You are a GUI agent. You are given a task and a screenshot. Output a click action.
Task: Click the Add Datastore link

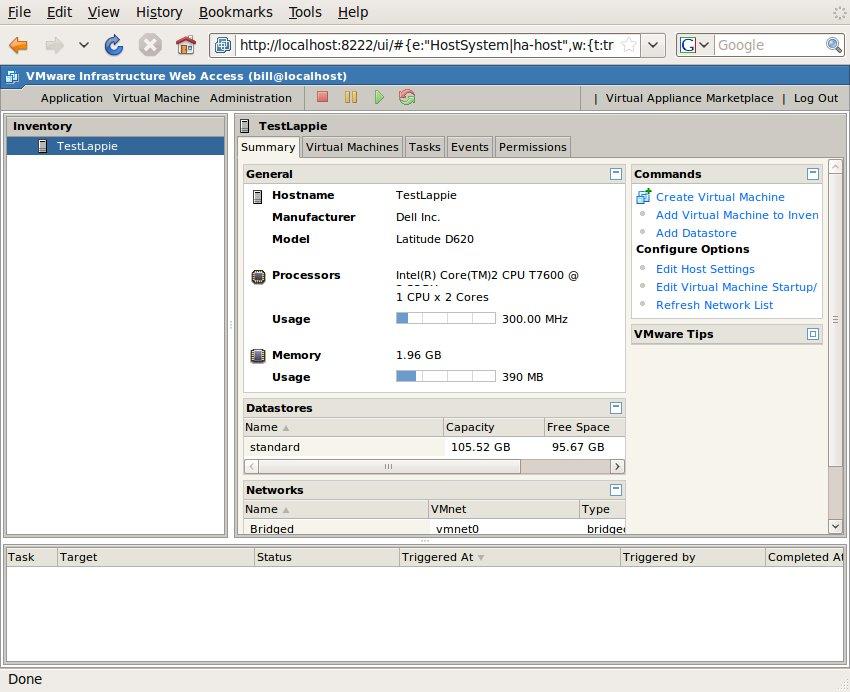pos(696,233)
